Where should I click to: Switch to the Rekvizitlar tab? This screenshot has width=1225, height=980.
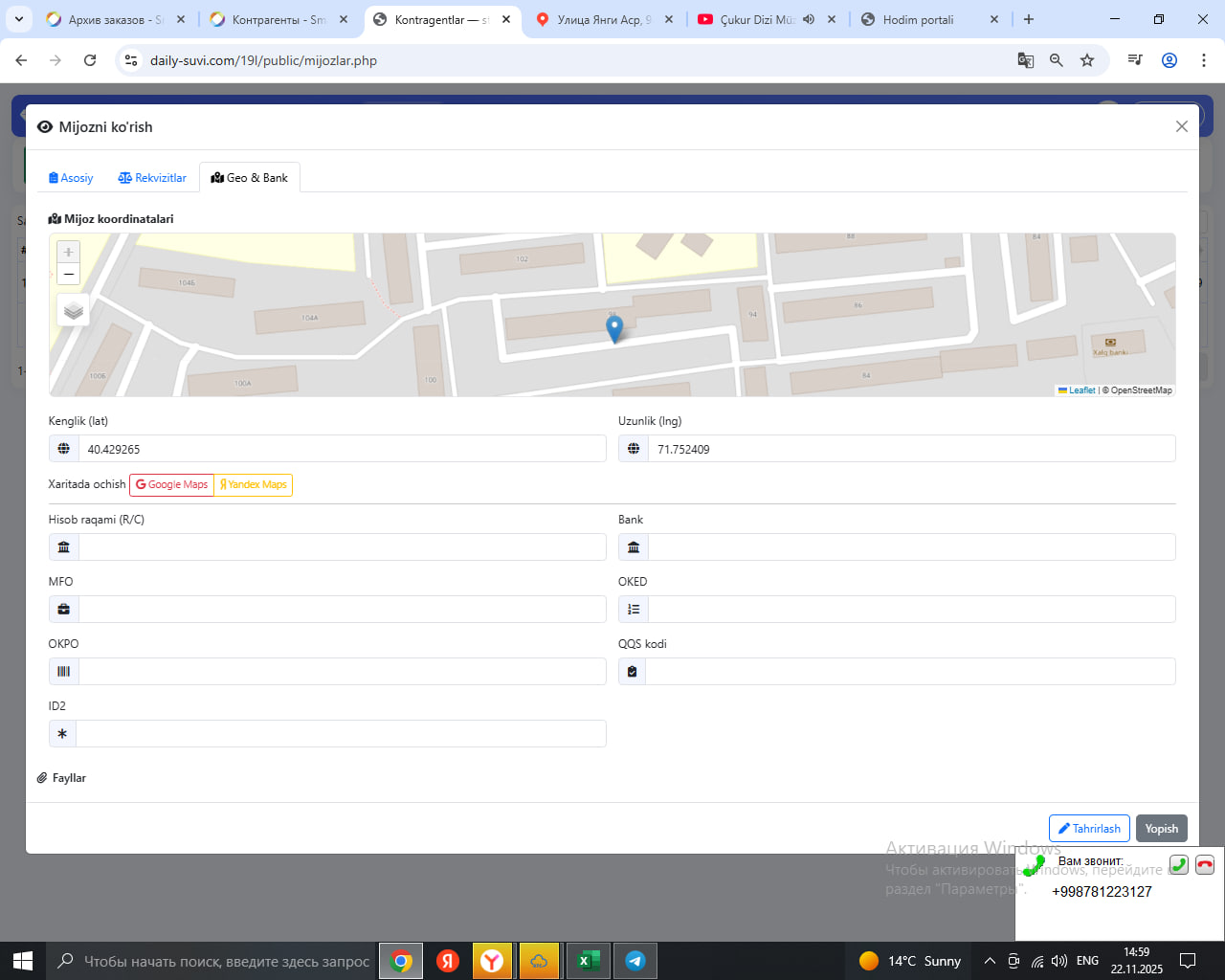152,178
